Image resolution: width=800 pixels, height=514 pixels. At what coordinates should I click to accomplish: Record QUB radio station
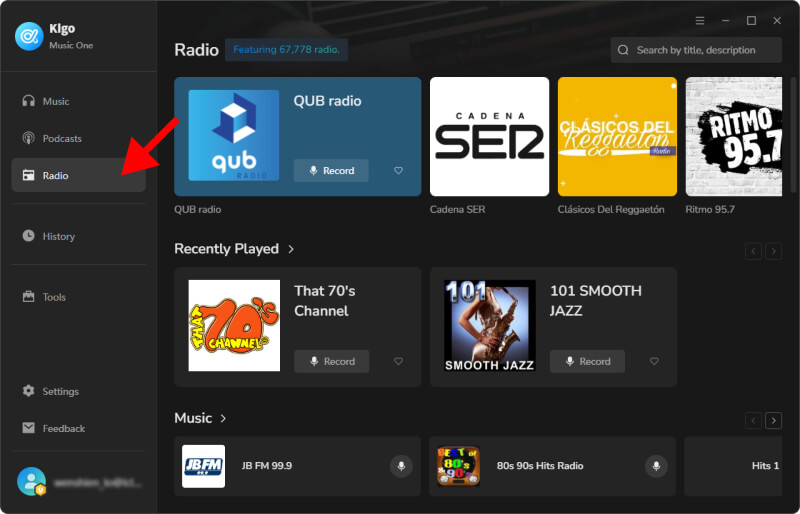click(331, 170)
